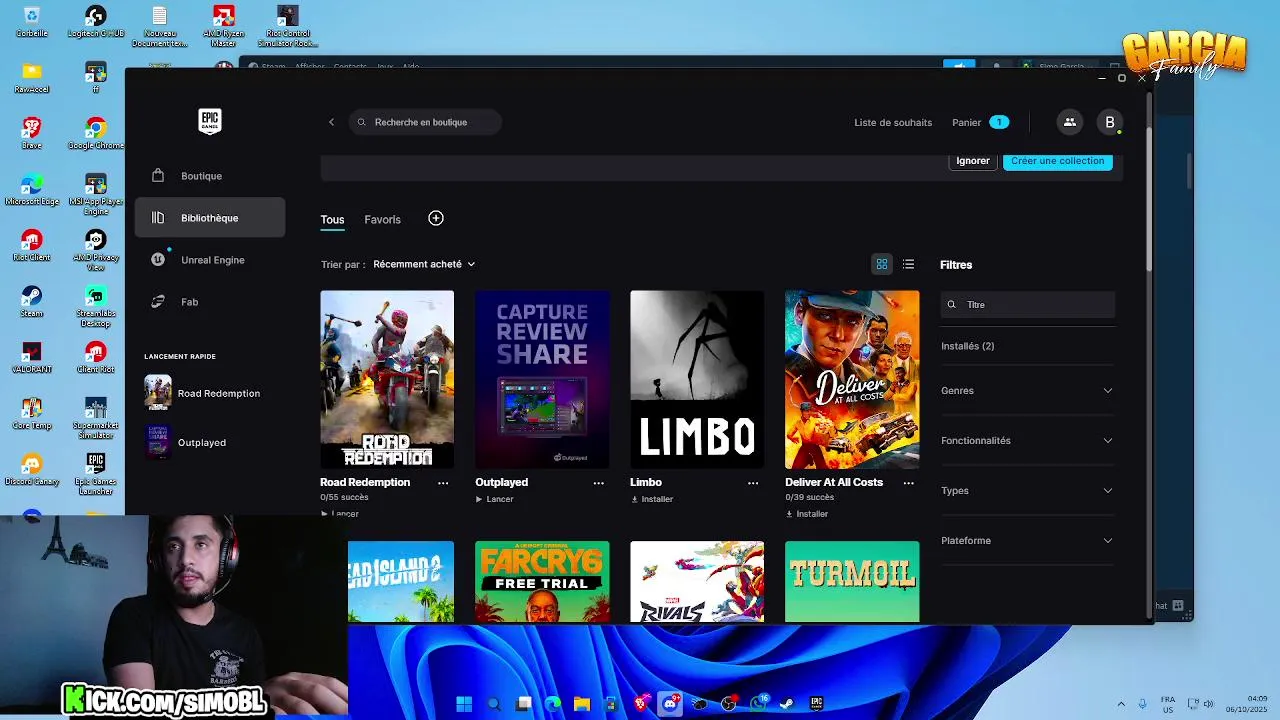Image resolution: width=1280 pixels, height=720 pixels.
Task: Go back using the arrow beside search
Action: 332,122
